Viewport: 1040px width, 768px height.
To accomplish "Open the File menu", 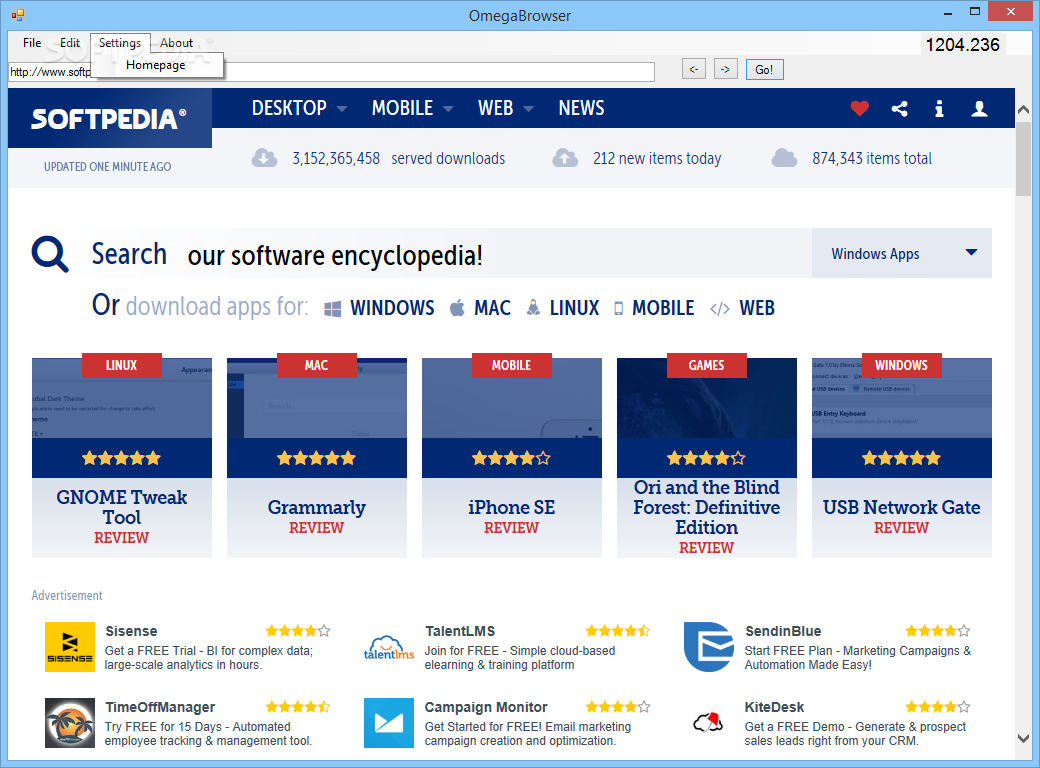I will [x=32, y=43].
